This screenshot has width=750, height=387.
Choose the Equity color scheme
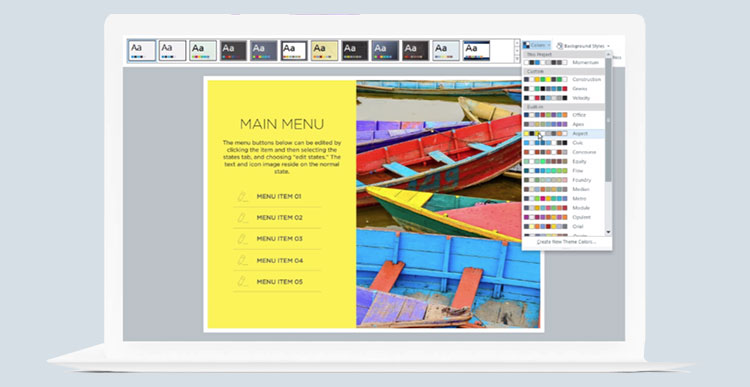pos(563,161)
